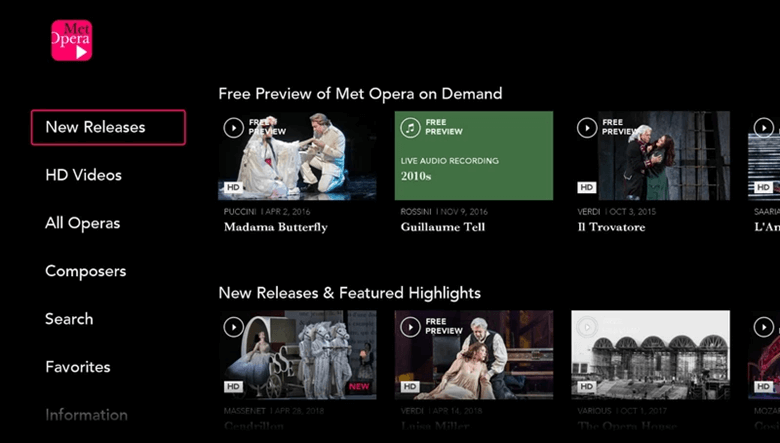Open Information menu item
The image size is (780, 443).
click(86, 414)
